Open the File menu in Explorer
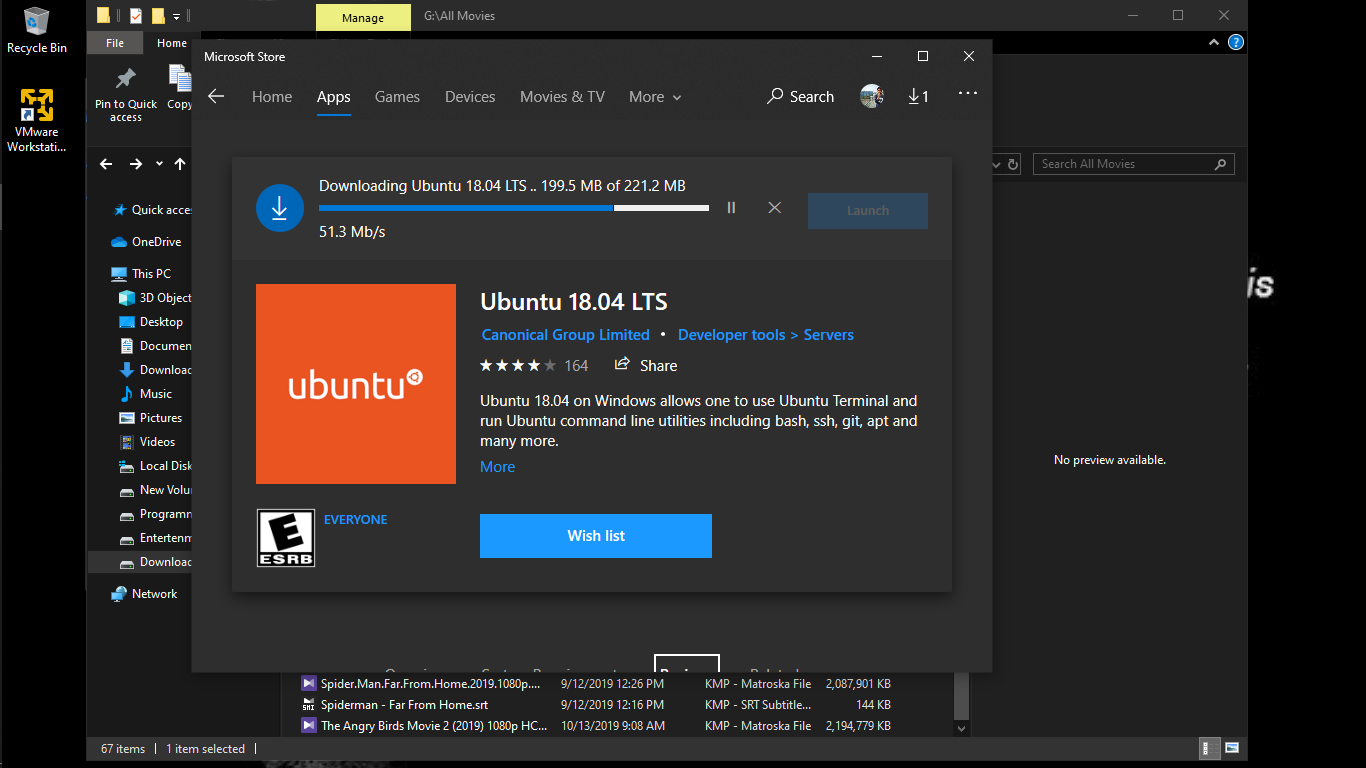 coord(114,42)
